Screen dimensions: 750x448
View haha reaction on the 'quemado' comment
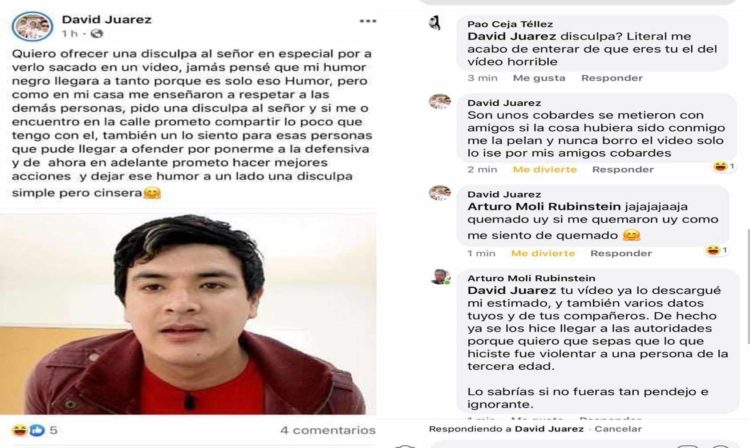[717, 250]
